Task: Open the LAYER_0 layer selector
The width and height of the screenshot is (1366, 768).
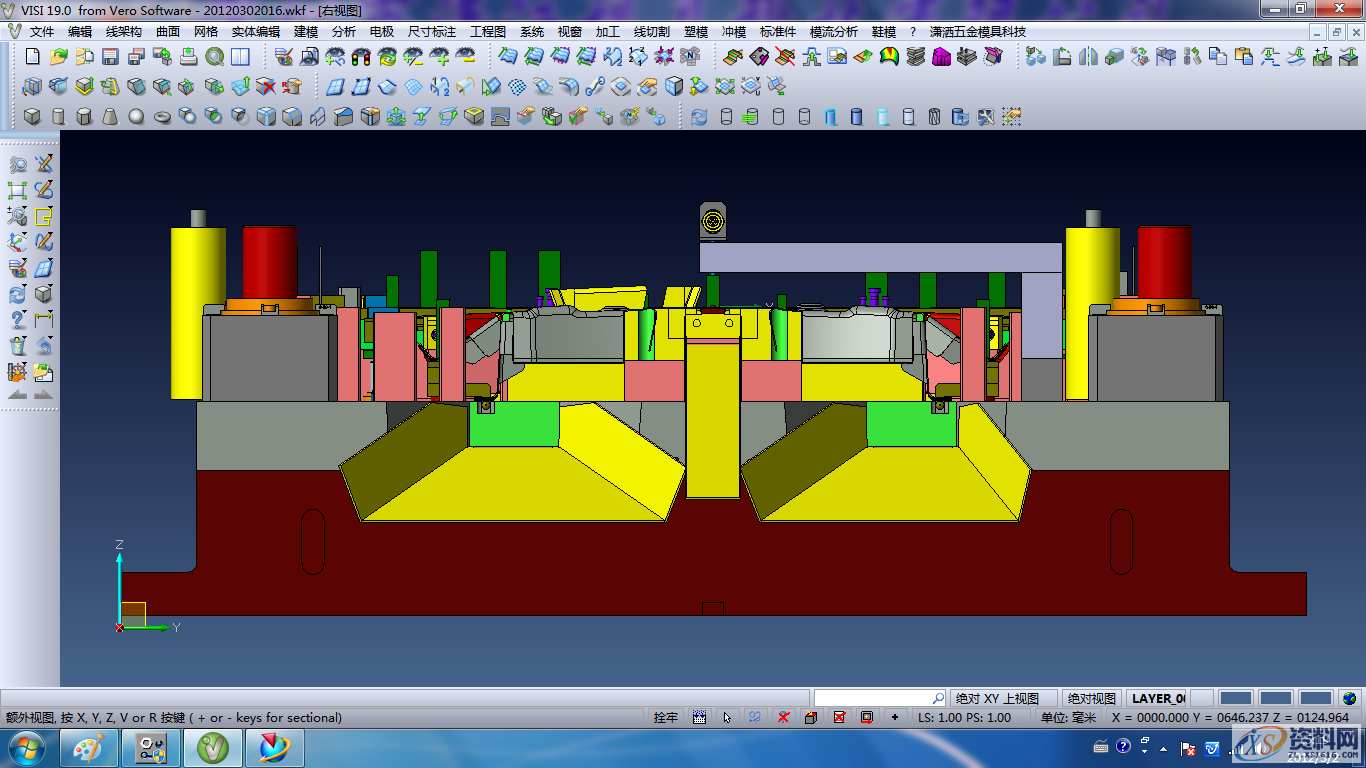Action: (x=1157, y=698)
